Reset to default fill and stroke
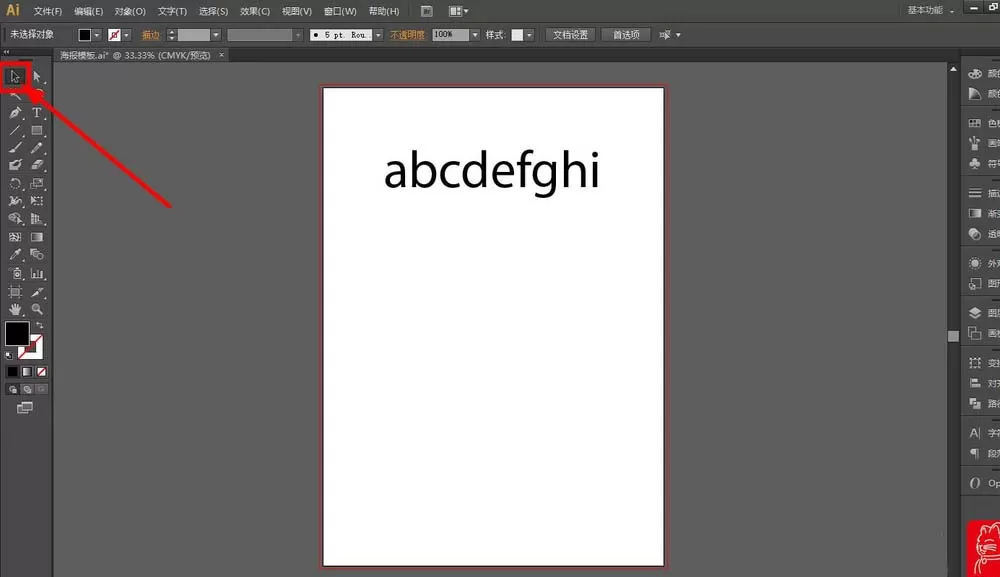Viewport: 1000px width, 577px height. pos(9,356)
